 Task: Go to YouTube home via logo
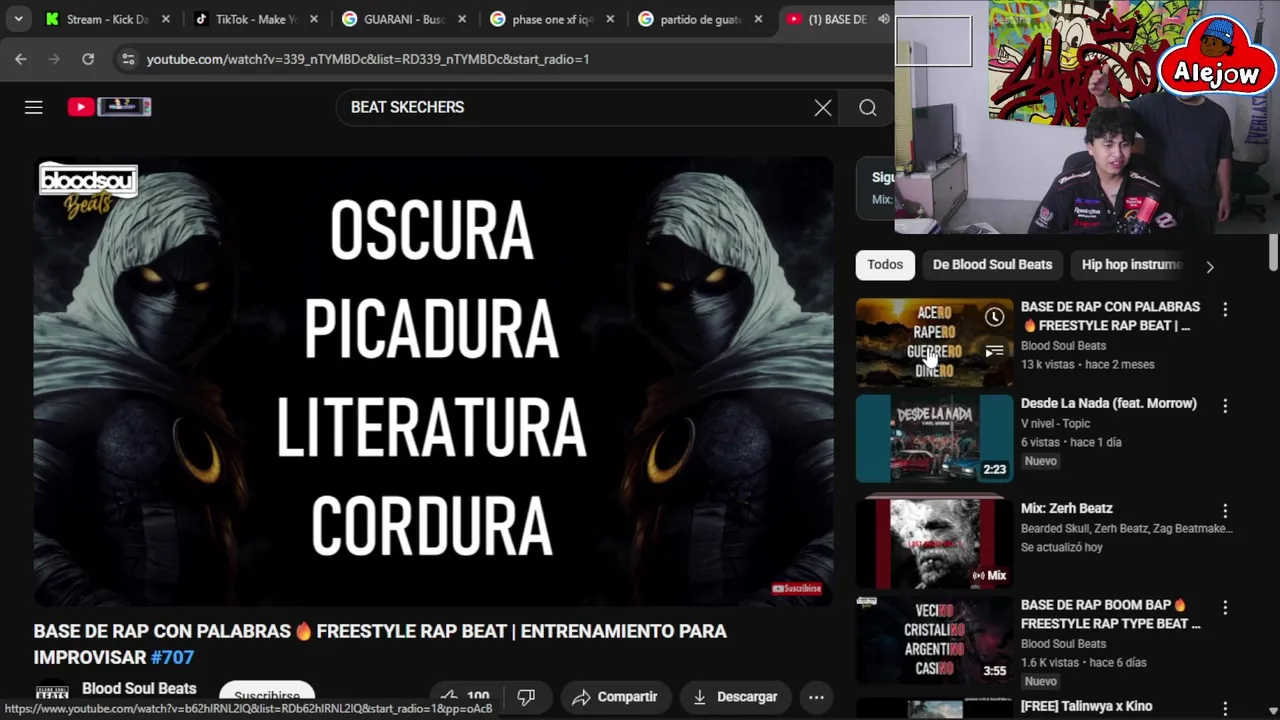point(109,106)
